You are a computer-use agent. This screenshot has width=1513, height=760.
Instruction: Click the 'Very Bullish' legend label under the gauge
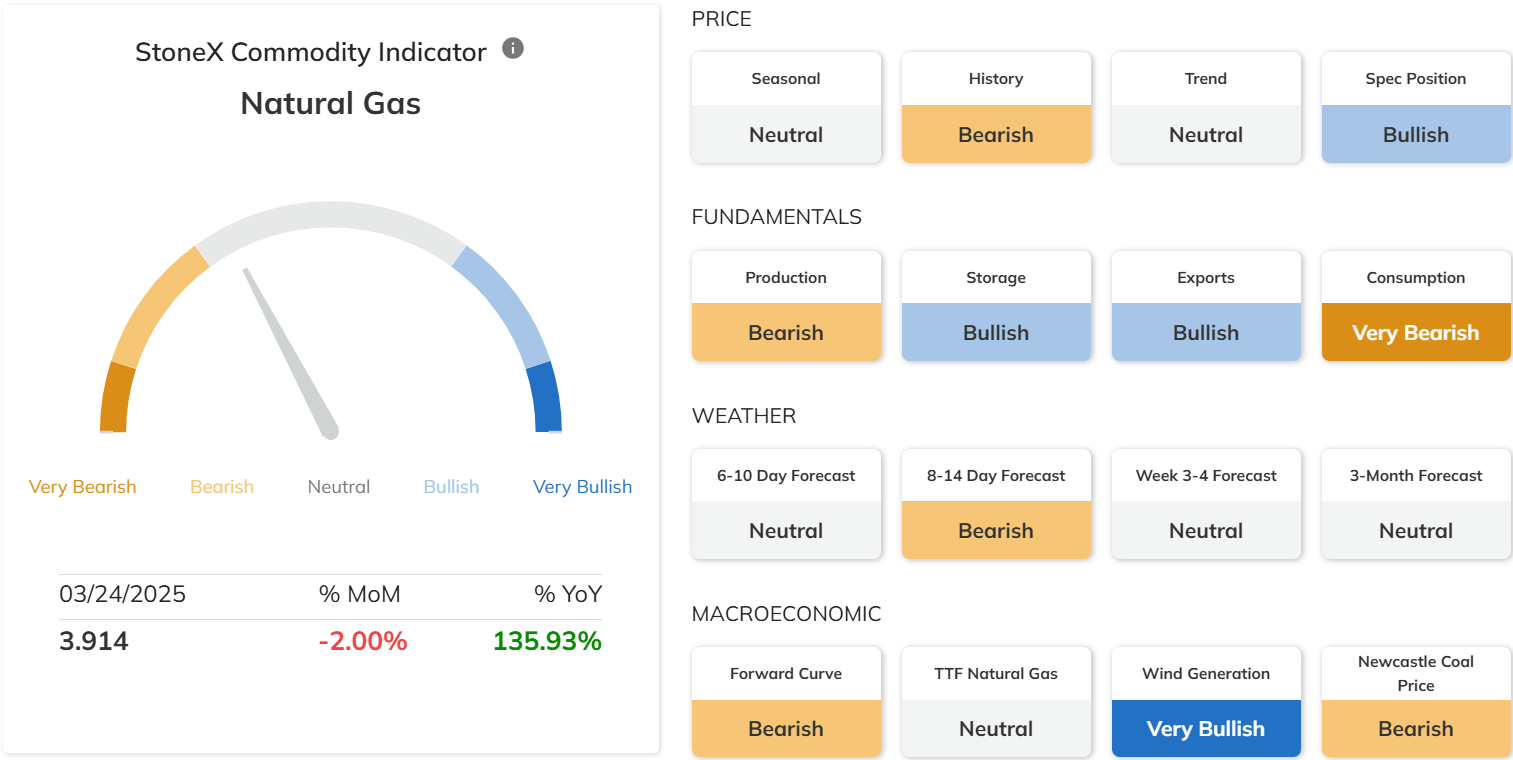(582, 487)
